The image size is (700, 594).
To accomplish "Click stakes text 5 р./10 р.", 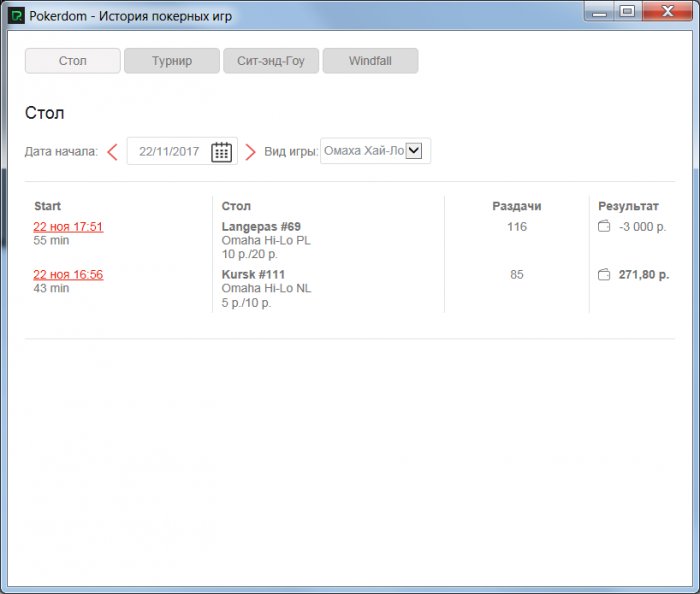I will 246,303.
